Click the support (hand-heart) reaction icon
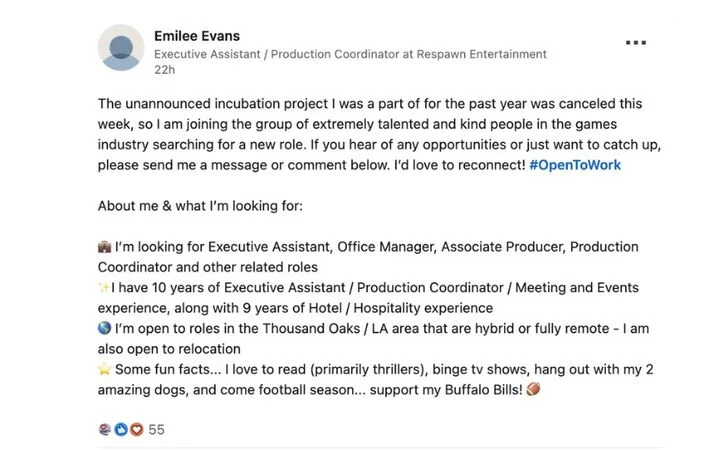Image resolution: width=712 pixels, height=450 pixels. tap(105, 430)
